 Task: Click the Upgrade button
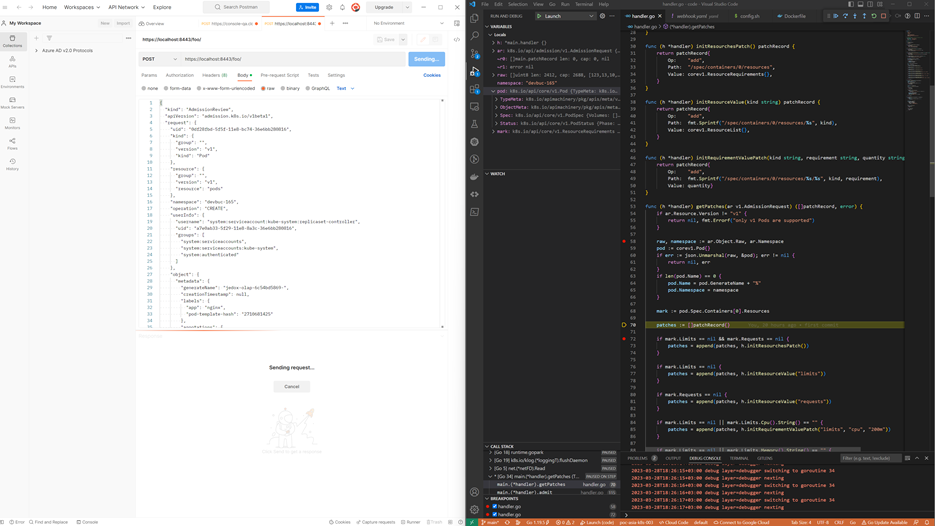pyautogui.click(x=384, y=7)
